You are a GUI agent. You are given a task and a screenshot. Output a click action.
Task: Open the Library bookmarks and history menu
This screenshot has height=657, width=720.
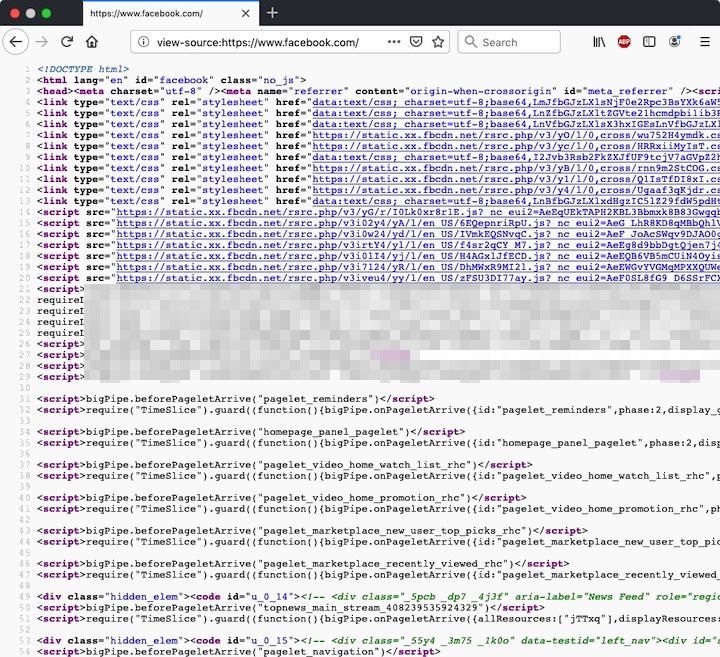599,42
